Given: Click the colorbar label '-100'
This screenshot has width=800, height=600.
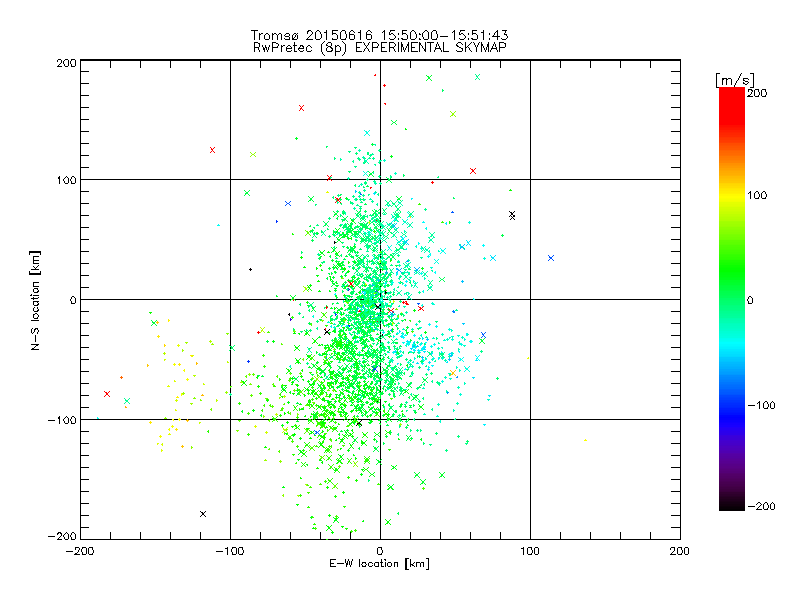Looking at the screenshot, I should [761, 405].
